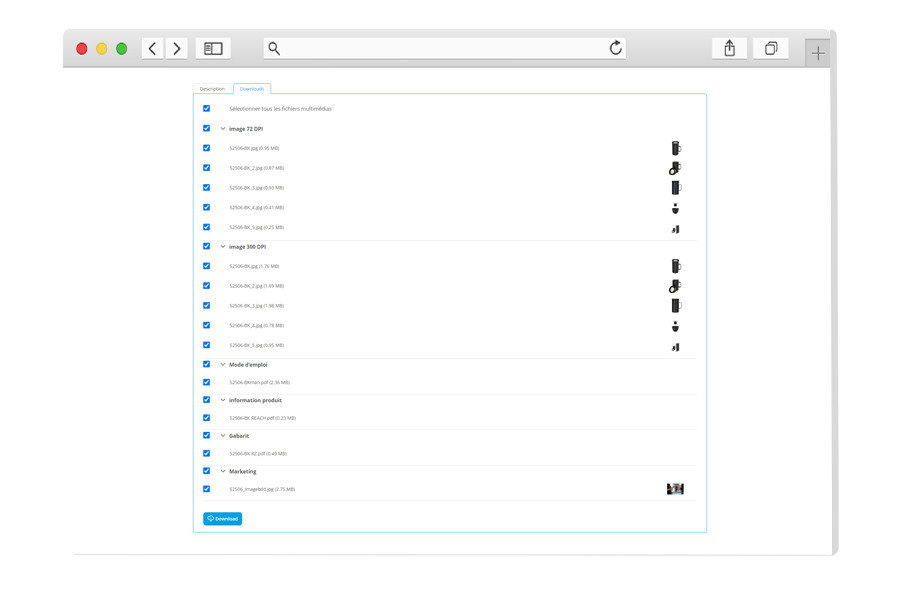Click the browser back arrow icon
Screen dimensions: 900x600
click(152, 47)
